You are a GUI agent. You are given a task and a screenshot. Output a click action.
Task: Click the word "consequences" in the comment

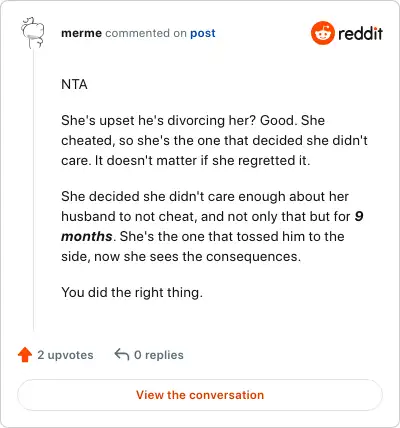point(253,257)
